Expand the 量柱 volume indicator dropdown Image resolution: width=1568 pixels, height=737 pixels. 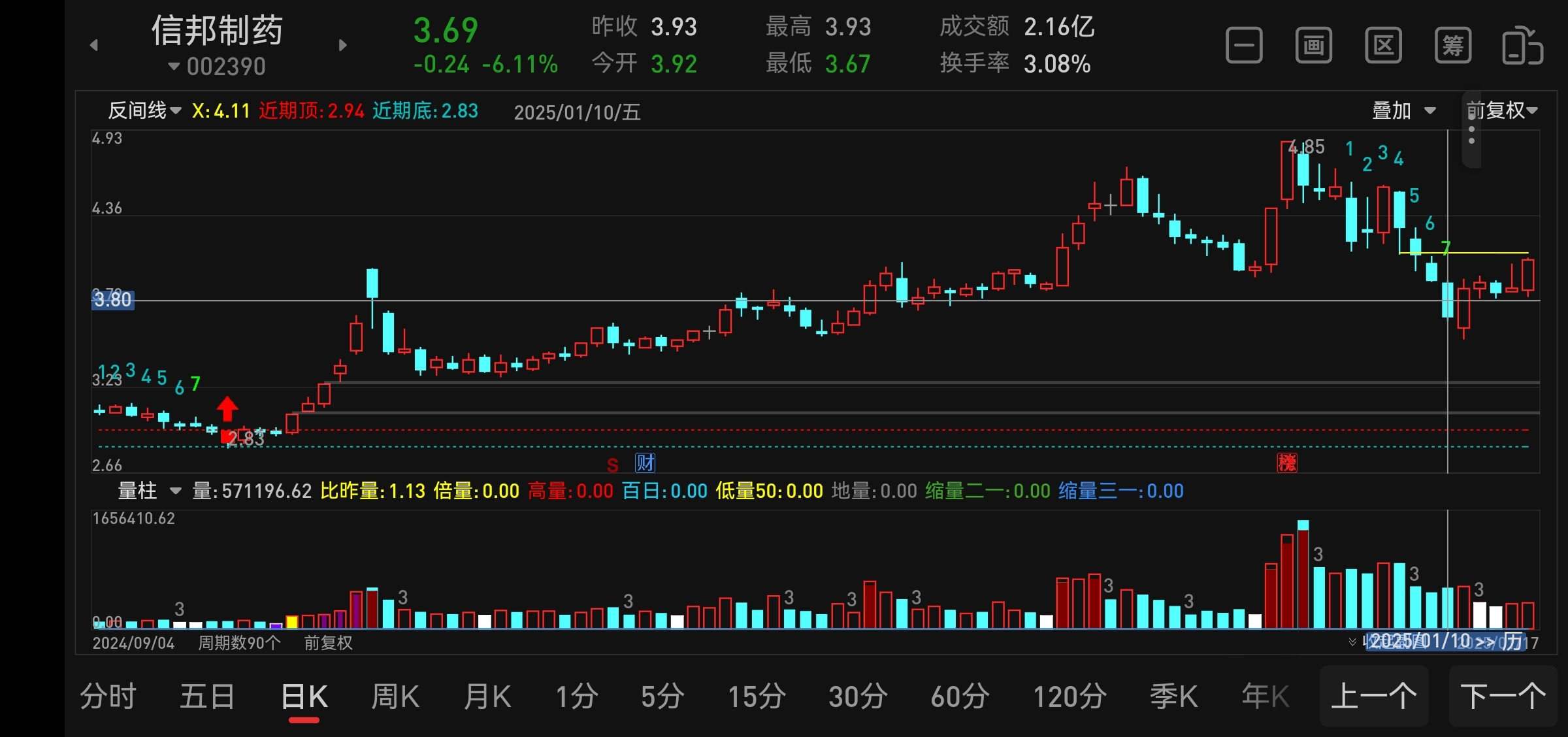pyautogui.click(x=149, y=491)
